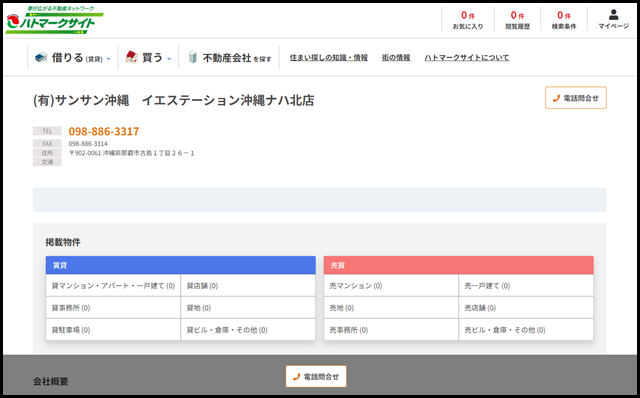Click the 交通 label

coord(47,162)
